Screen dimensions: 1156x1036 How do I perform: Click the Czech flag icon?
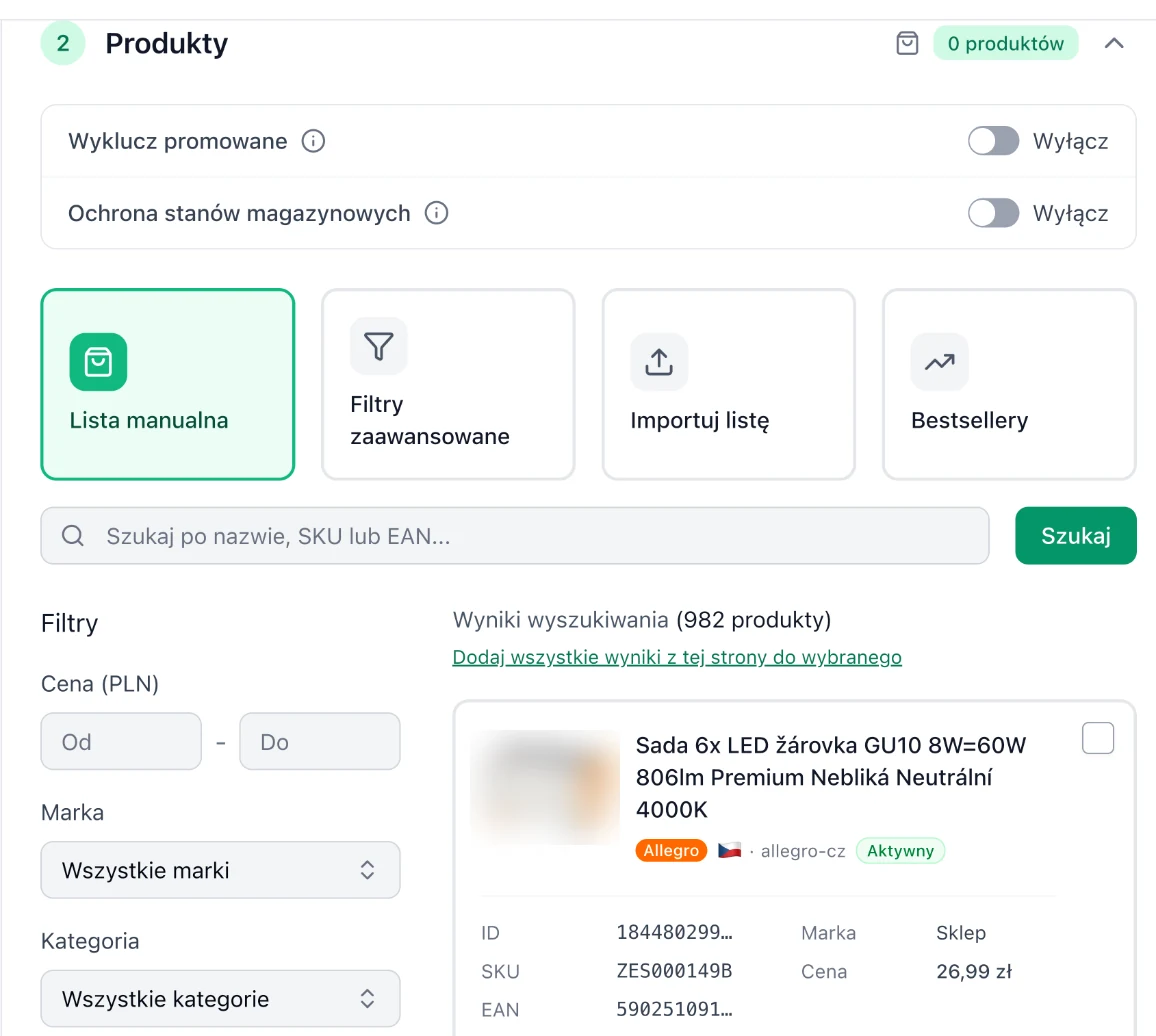[x=729, y=850]
